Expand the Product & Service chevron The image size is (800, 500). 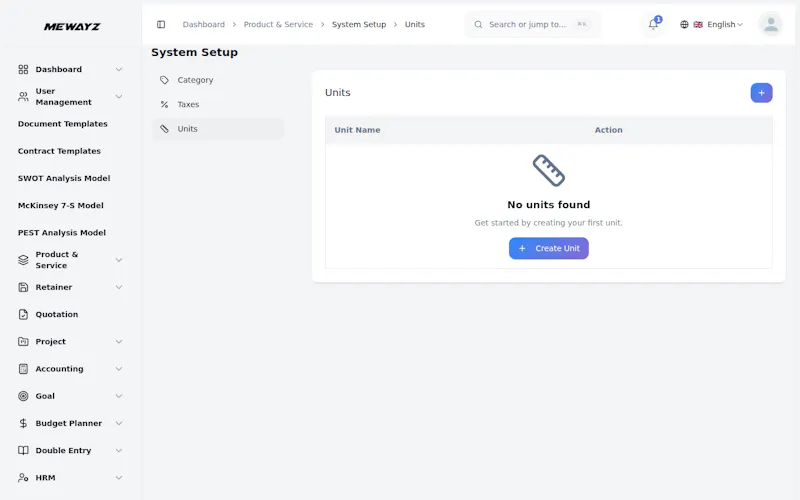[x=118, y=260]
